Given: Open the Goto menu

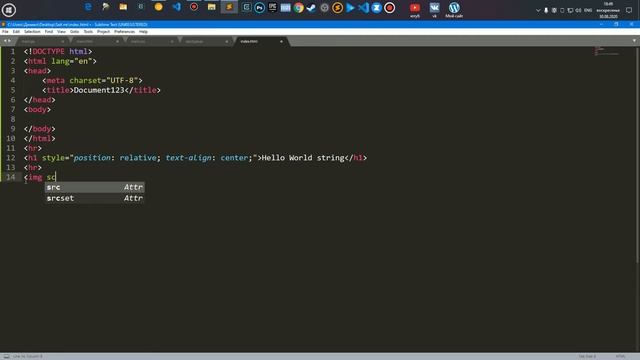Looking at the screenshot, I should pos(74,31).
